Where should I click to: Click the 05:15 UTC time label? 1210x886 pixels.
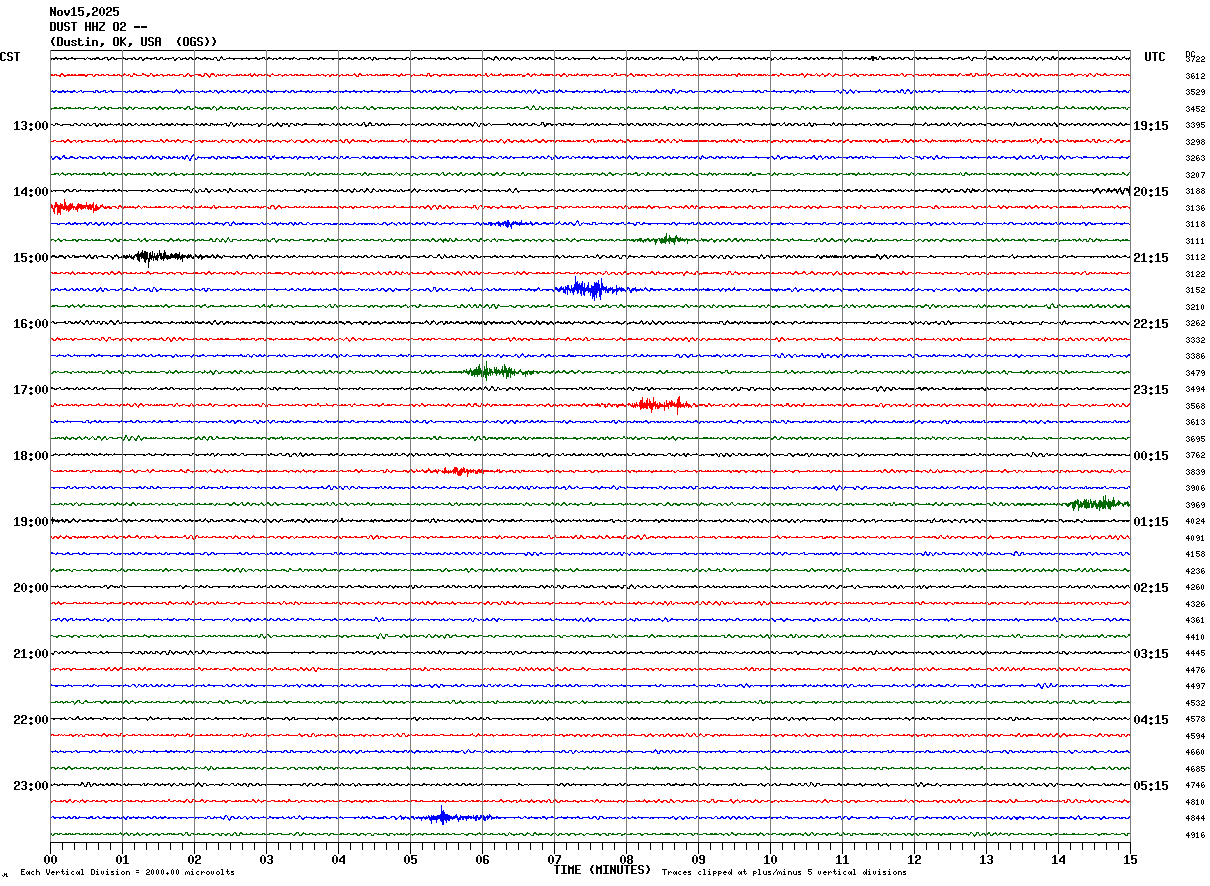pyautogui.click(x=1151, y=786)
